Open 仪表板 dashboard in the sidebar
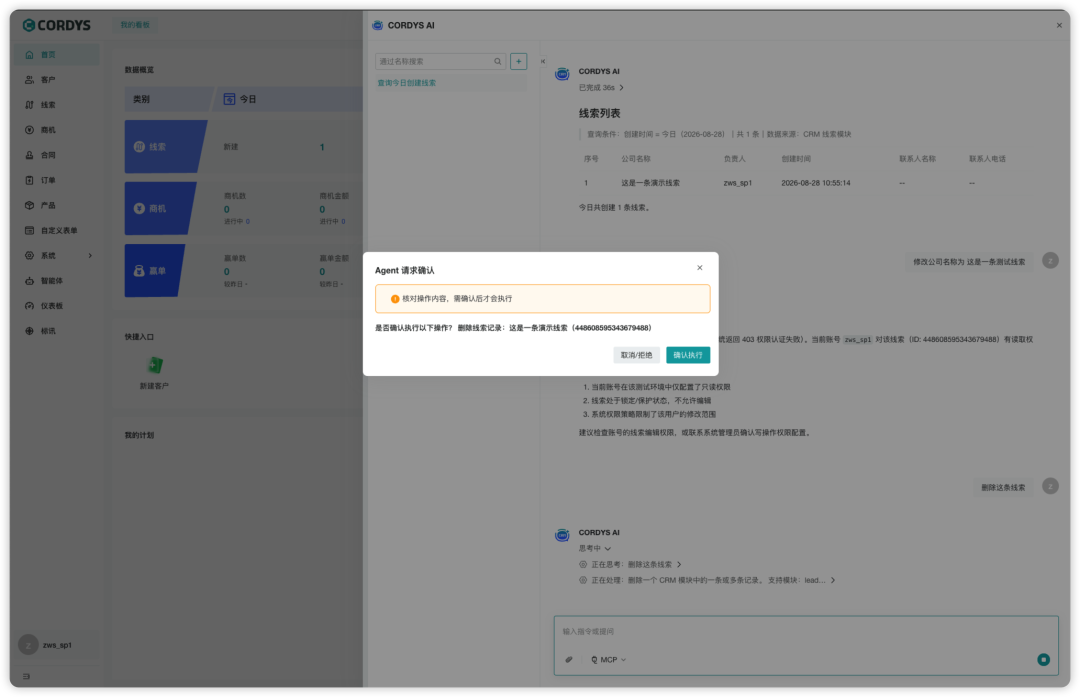Screen dimensions: 1080x697 pos(56,306)
